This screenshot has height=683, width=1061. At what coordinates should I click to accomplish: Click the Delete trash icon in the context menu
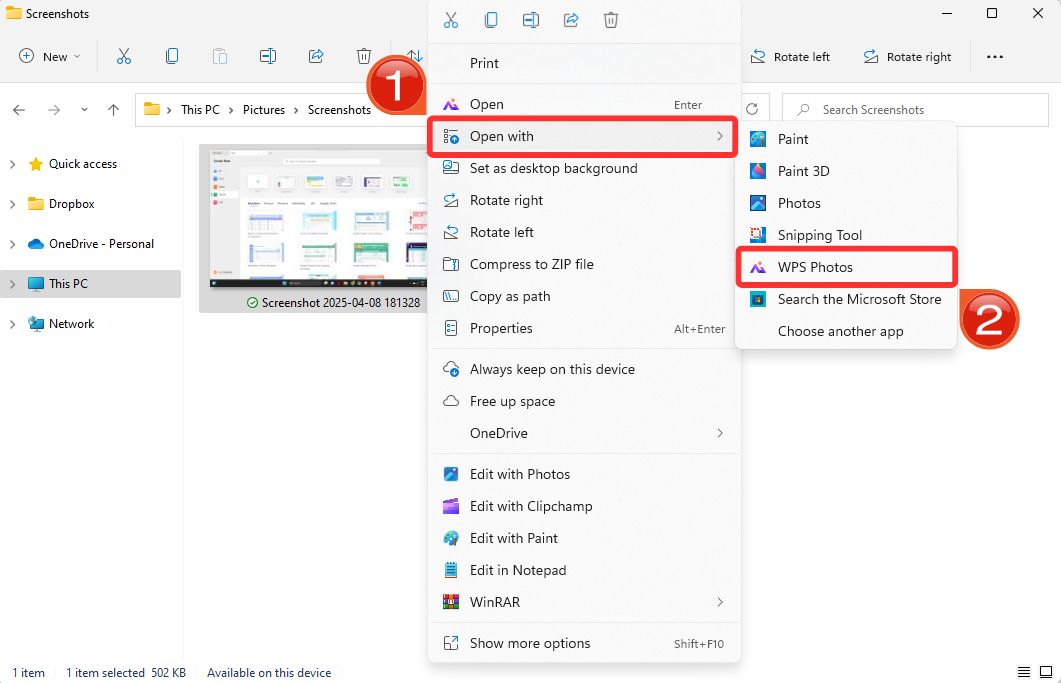coord(610,19)
